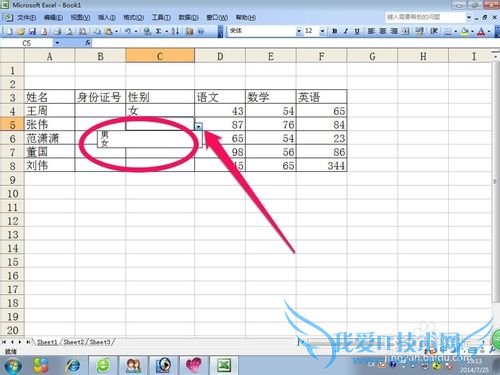This screenshot has height=375, width=500.
Task: Click the fx insert function button
Action: pyautogui.click(x=88, y=43)
